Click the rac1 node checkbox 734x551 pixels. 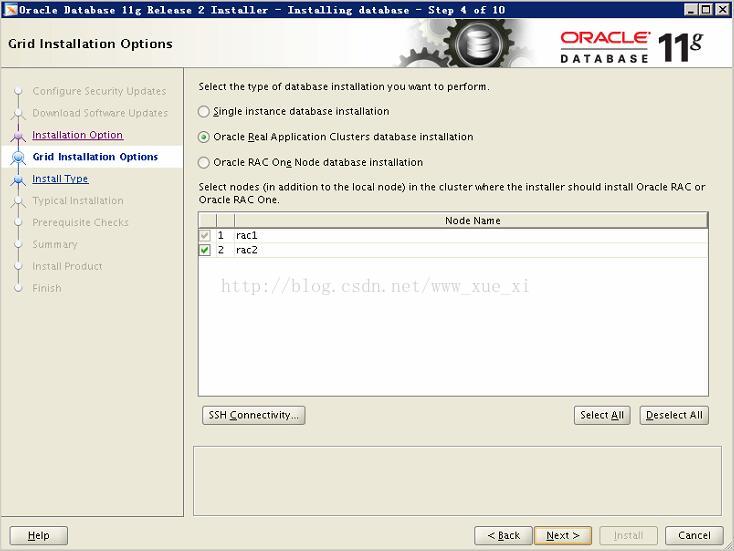205,235
